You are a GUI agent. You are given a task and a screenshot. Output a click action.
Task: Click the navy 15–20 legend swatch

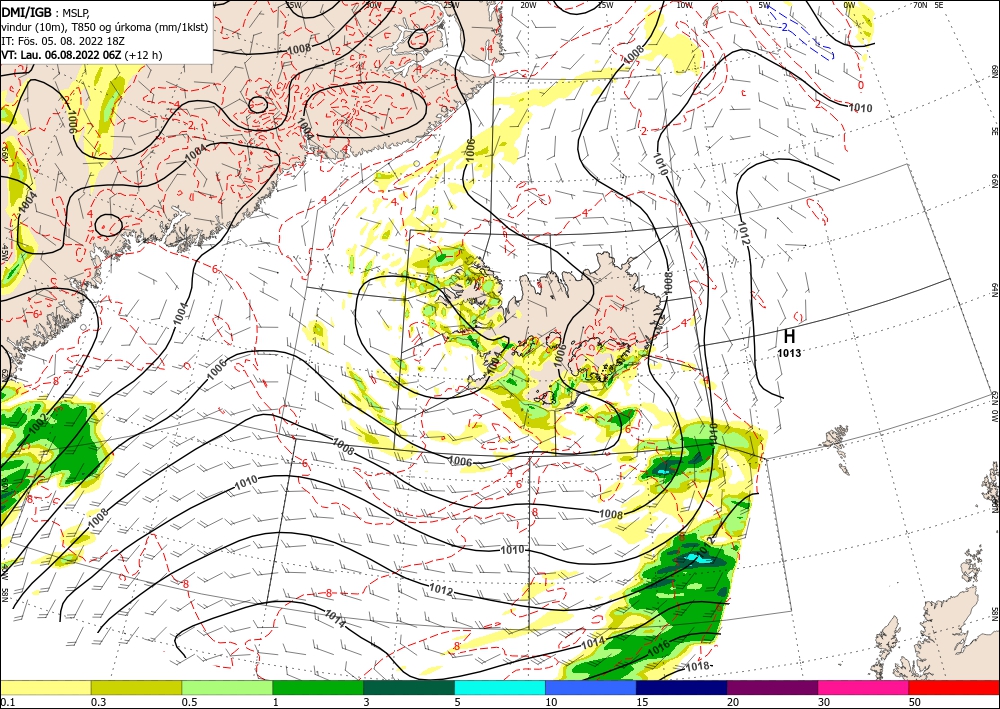pyautogui.click(x=682, y=688)
